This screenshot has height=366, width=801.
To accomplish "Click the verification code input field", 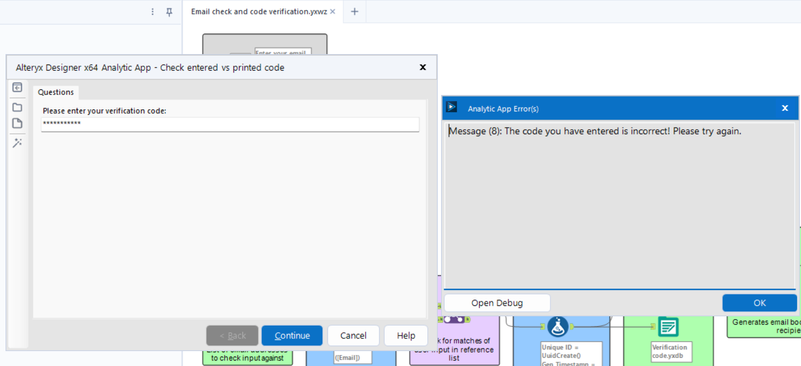I will point(230,124).
